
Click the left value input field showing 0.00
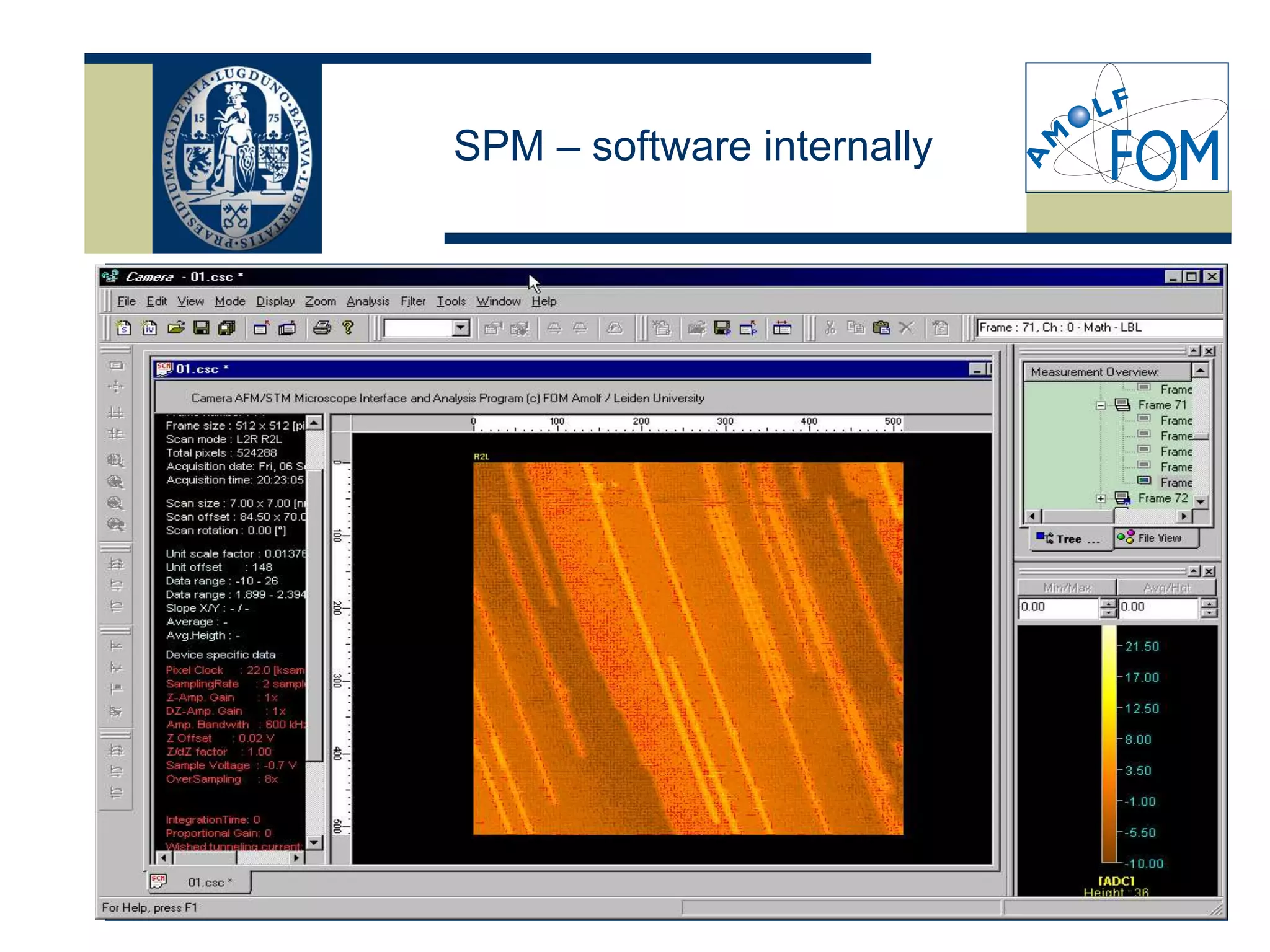pyautogui.click(x=1058, y=607)
